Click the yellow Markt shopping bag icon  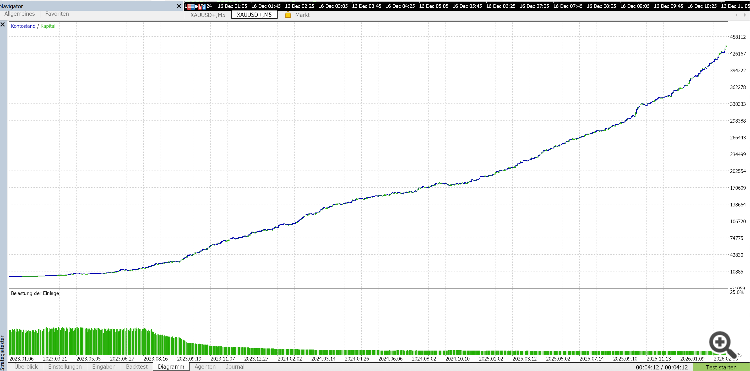pos(287,15)
